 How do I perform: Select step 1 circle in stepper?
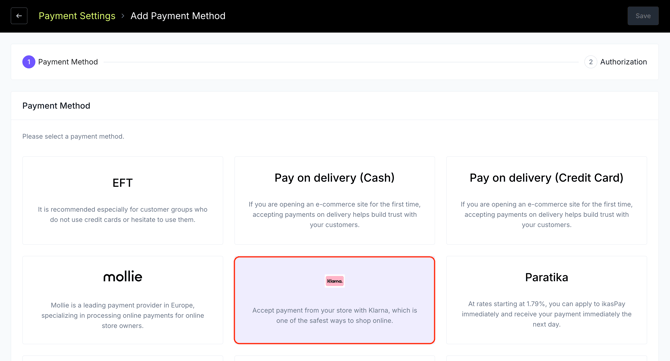point(29,62)
